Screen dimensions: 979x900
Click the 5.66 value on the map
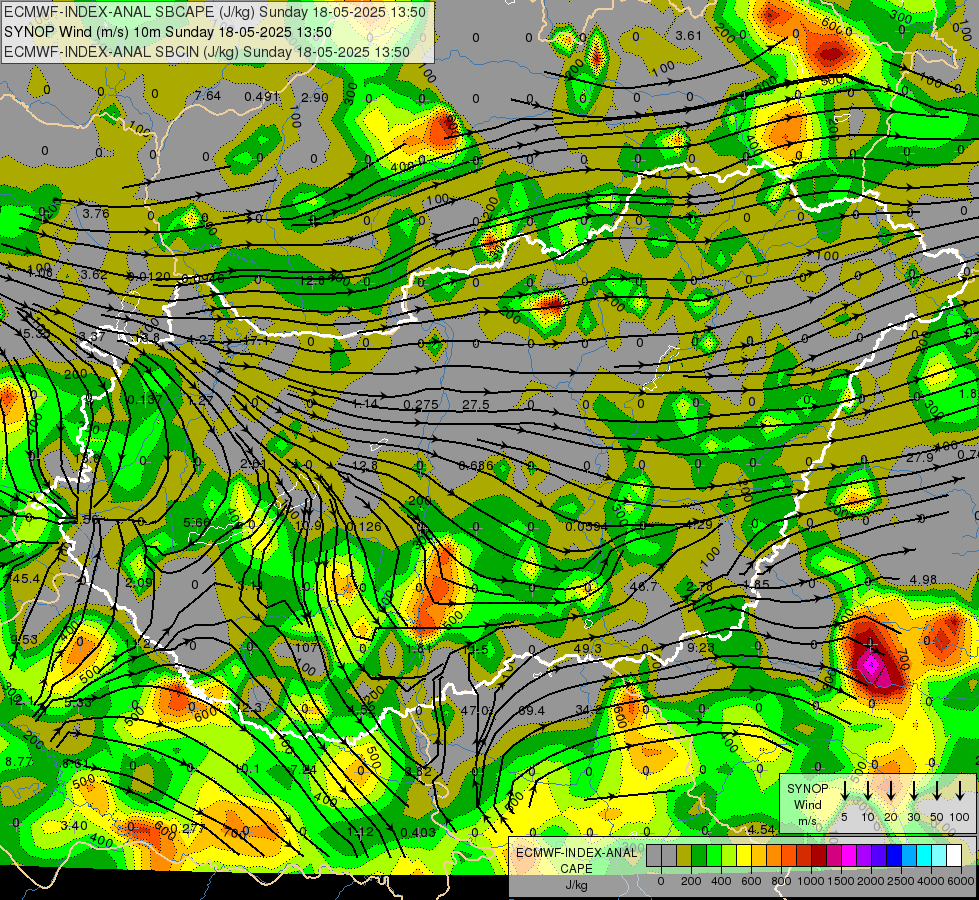(197, 522)
